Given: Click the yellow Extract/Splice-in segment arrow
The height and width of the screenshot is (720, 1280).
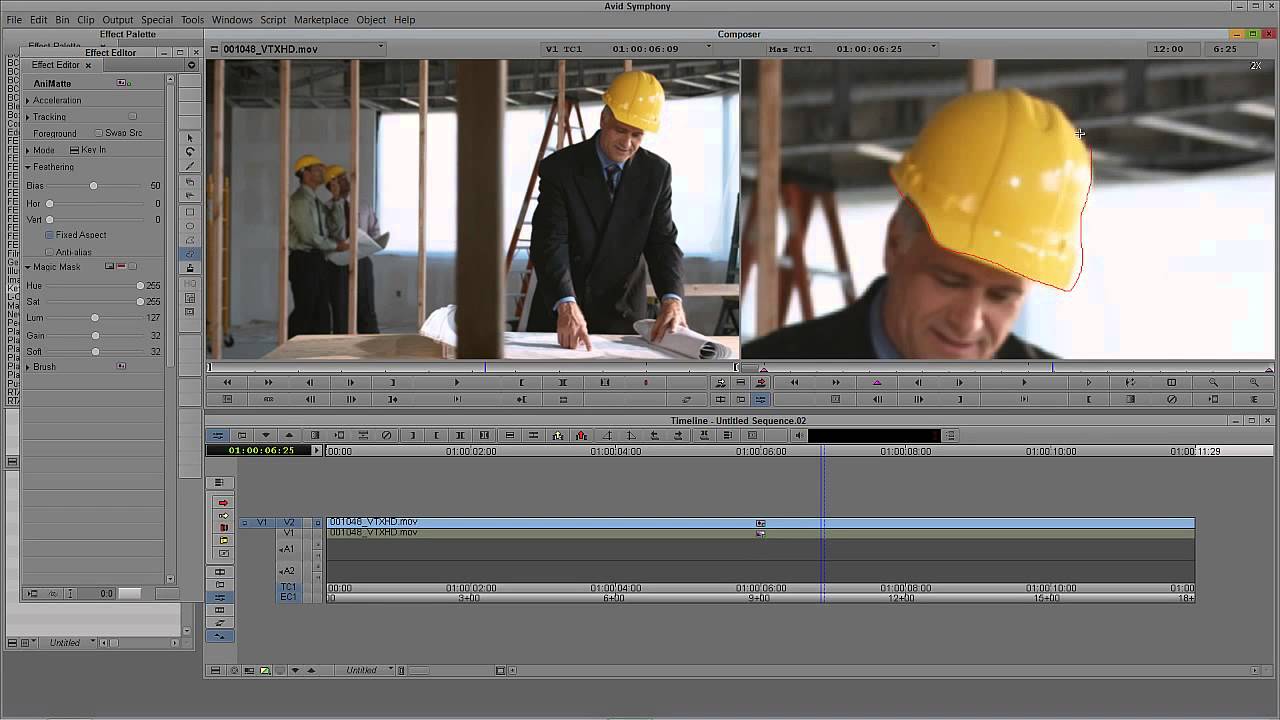Looking at the screenshot, I should [x=223, y=516].
